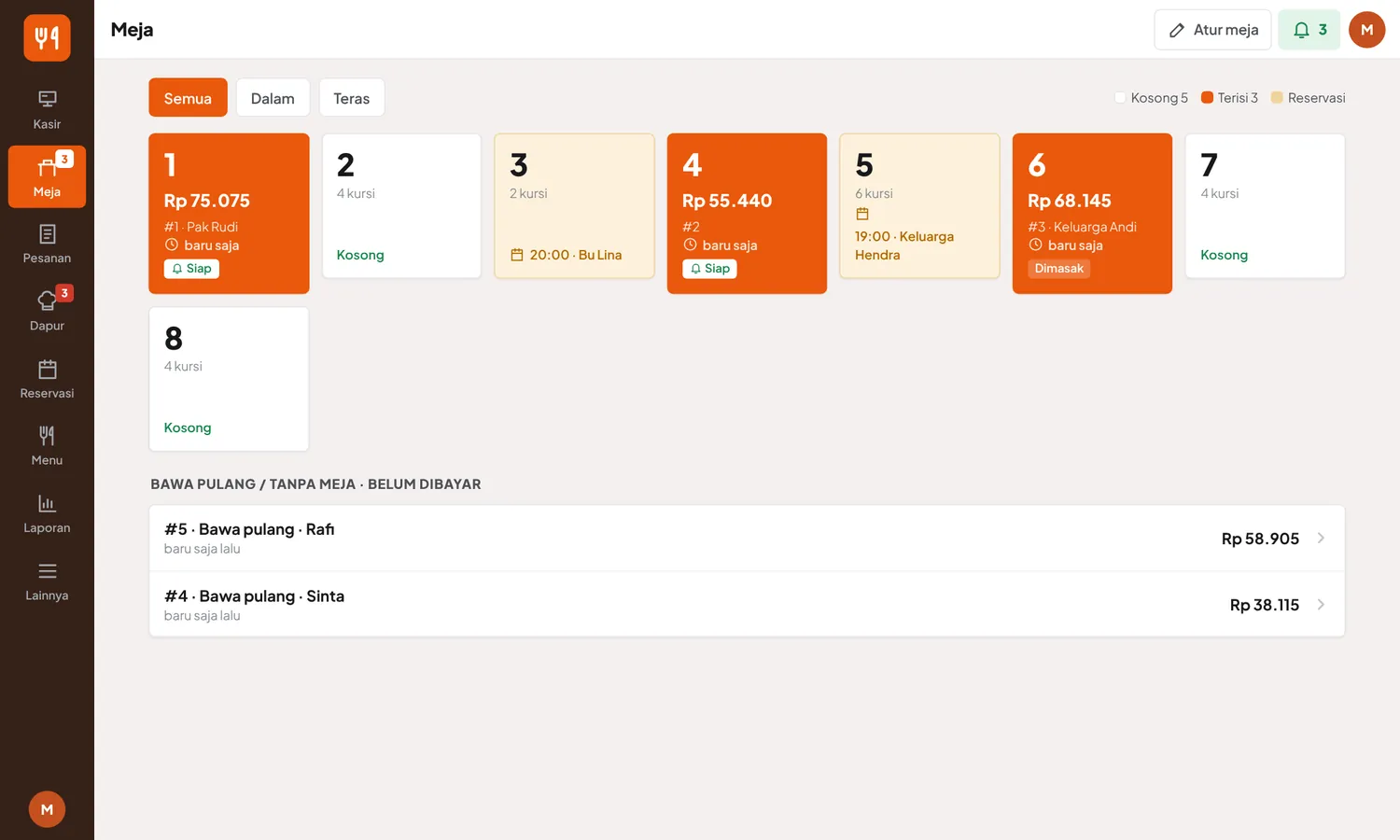Click the Kosong 5 legend swatch
Screen dimensions: 1400x840
coord(1120,97)
